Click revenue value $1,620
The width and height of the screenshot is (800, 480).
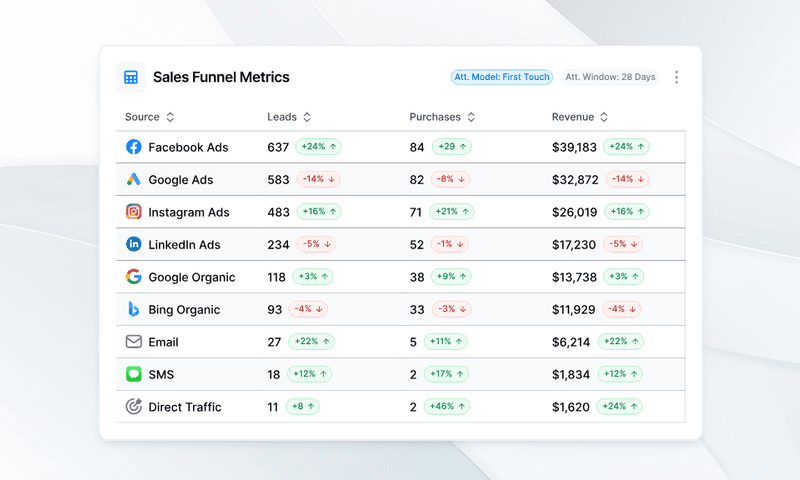(570, 407)
